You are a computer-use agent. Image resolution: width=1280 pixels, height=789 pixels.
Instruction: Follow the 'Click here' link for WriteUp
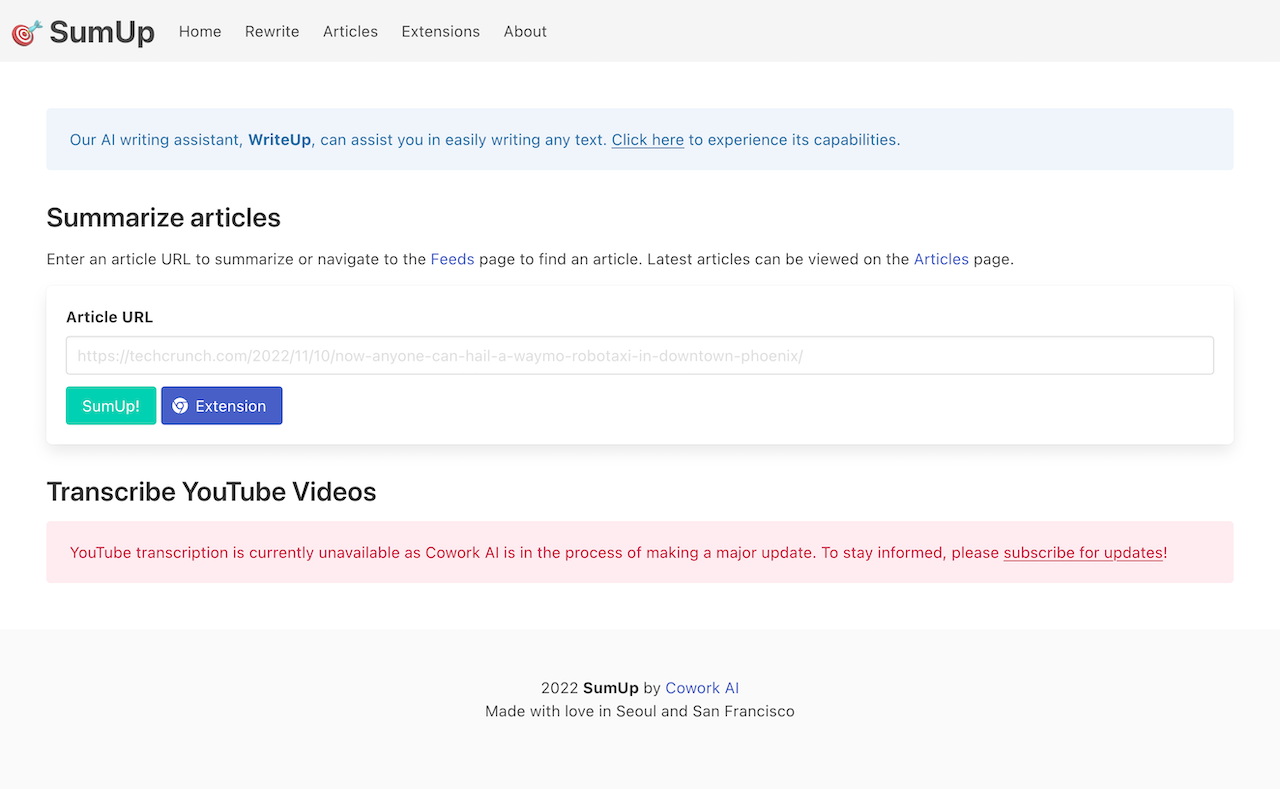click(647, 140)
